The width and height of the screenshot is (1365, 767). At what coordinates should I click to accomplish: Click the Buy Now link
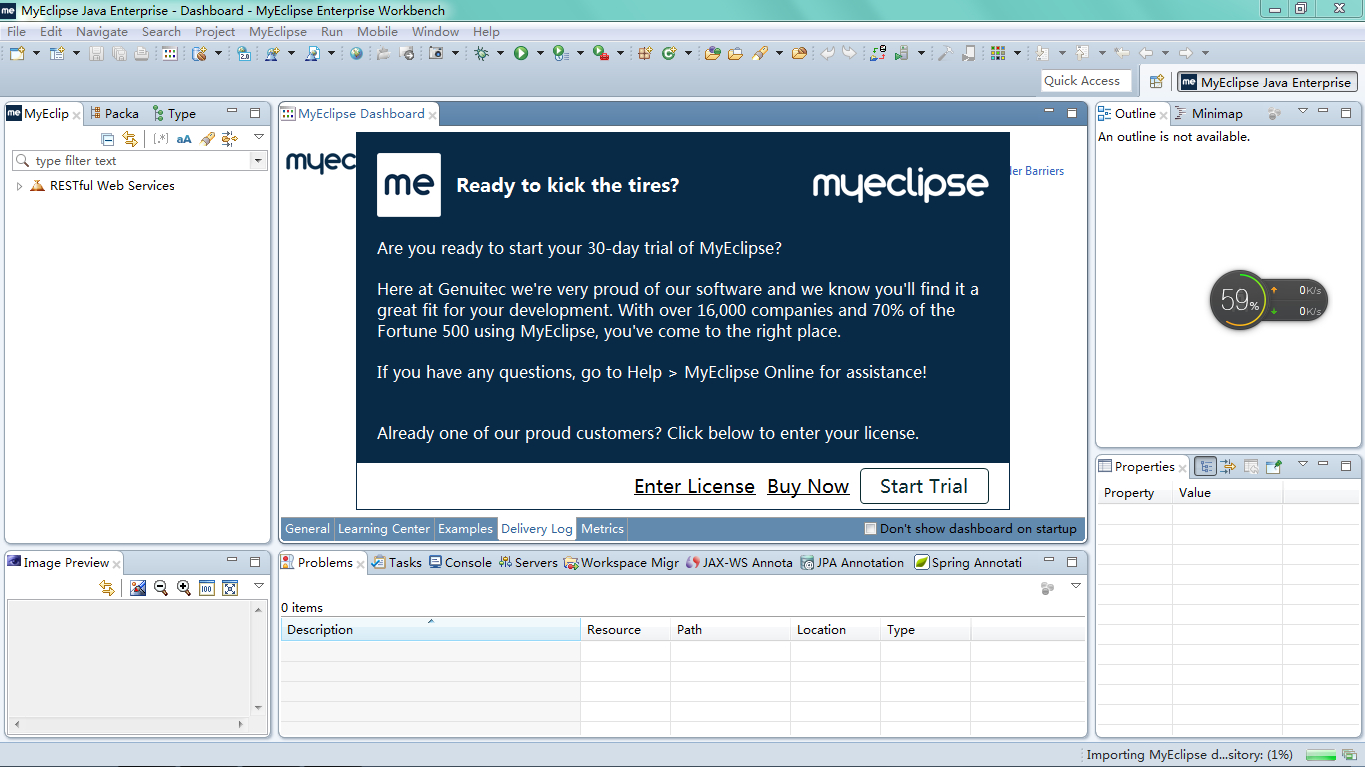808,486
